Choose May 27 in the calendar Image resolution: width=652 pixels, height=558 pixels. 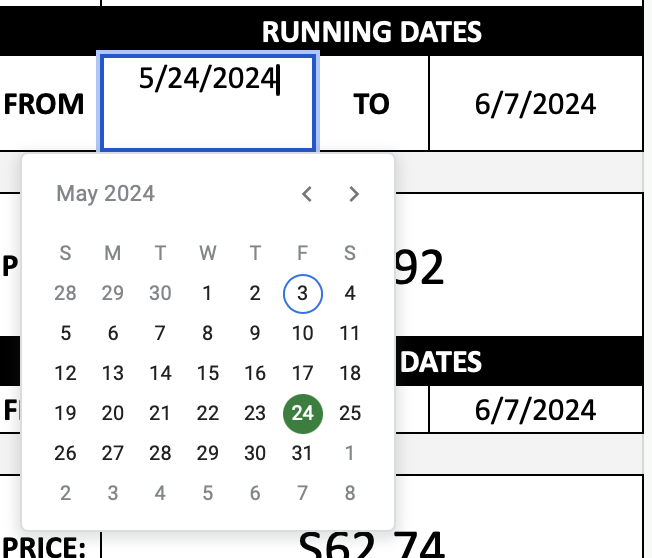[113, 453]
